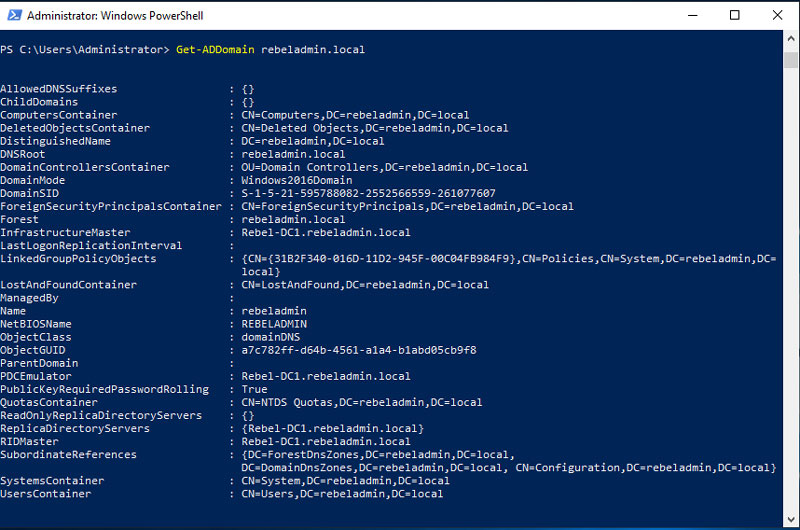
Task: Click the domainDNS value
Action: click(270, 337)
